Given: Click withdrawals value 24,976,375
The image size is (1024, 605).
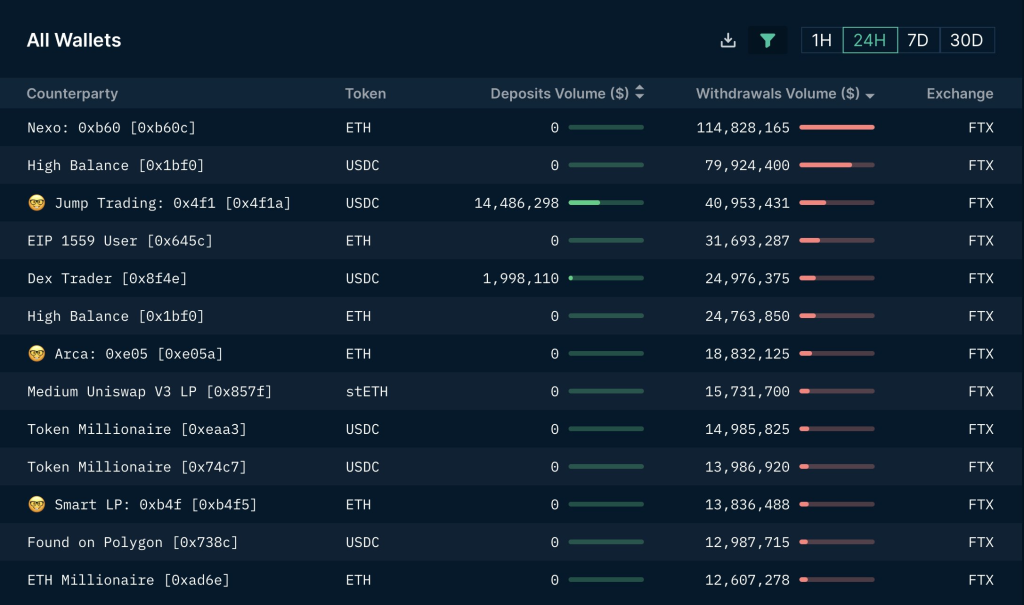Looking at the screenshot, I should click(747, 278).
